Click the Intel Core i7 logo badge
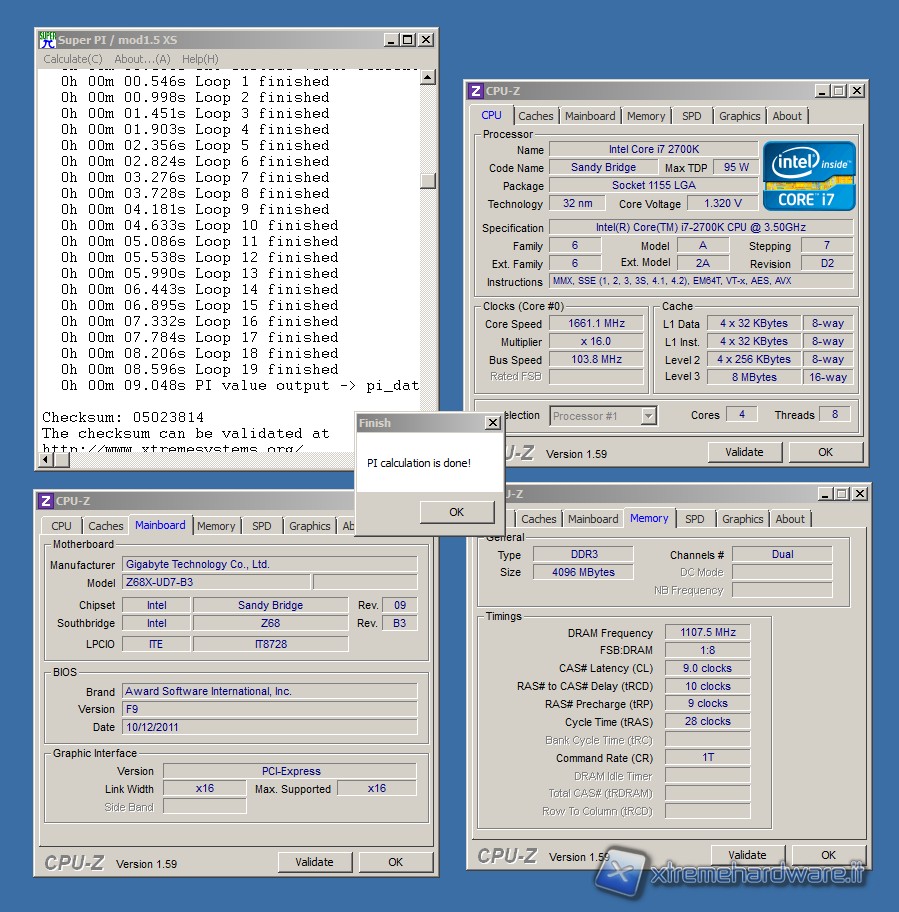This screenshot has height=912, width=899. coord(809,175)
